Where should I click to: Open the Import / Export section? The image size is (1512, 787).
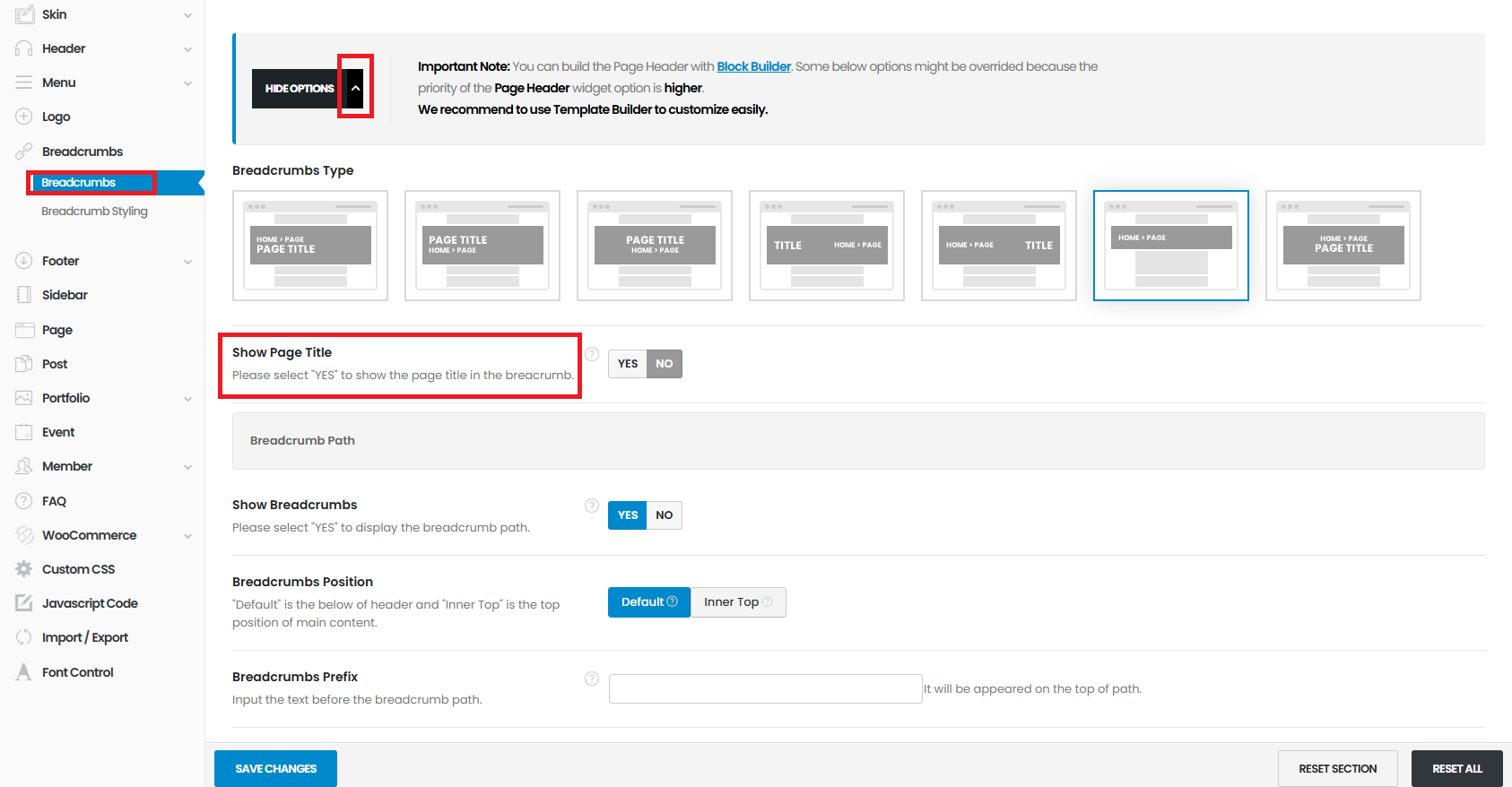coord(85,637)
